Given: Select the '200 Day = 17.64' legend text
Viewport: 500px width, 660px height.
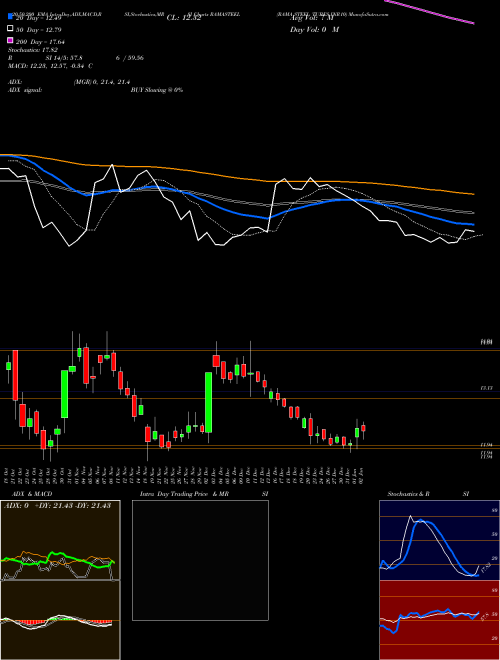Looking at the screenshot, I should point(40,41).
